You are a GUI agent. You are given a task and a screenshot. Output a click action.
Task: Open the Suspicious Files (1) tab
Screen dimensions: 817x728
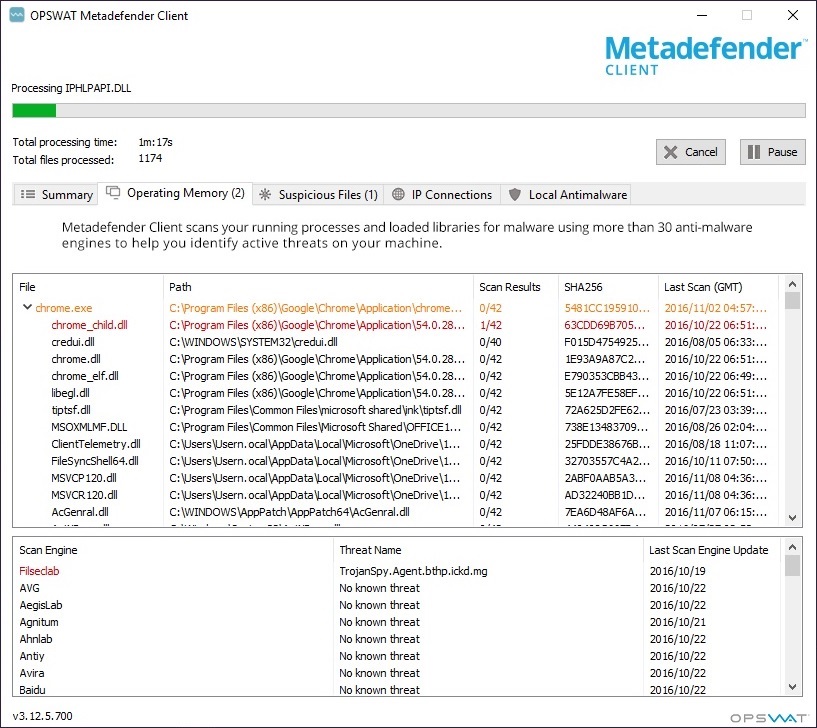coord(318,194)
